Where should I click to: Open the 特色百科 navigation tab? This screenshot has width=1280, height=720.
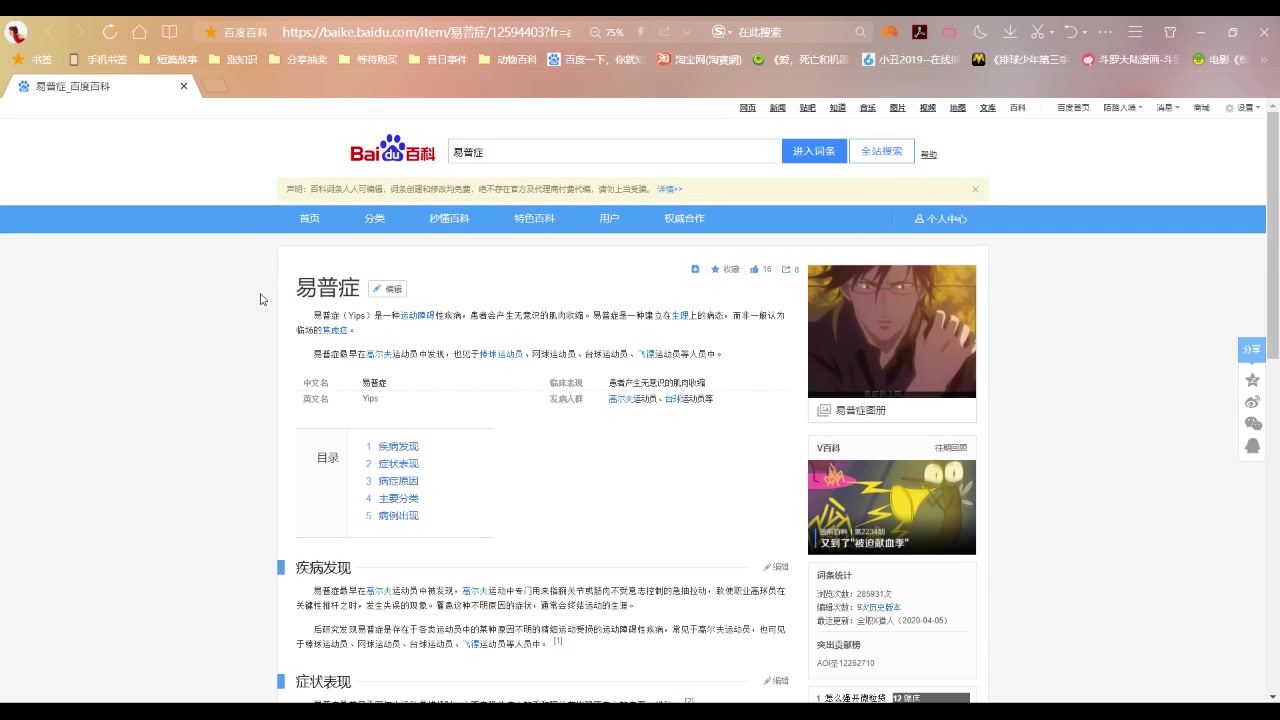pos(534,219)
